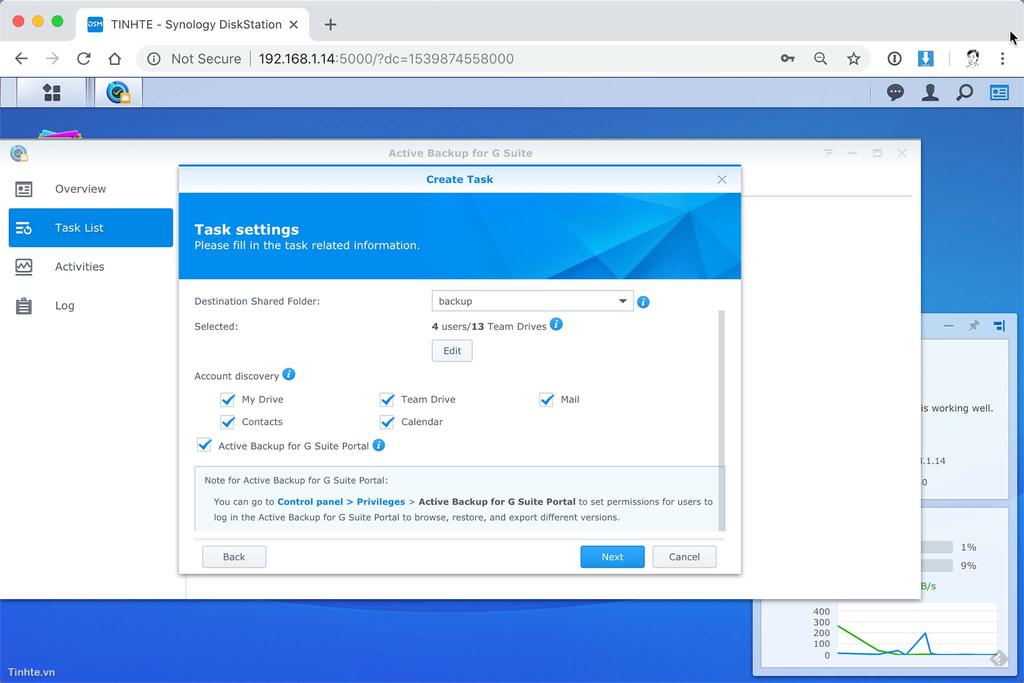
Task: Click the 1Password extension icon
Action: [895, 59]
